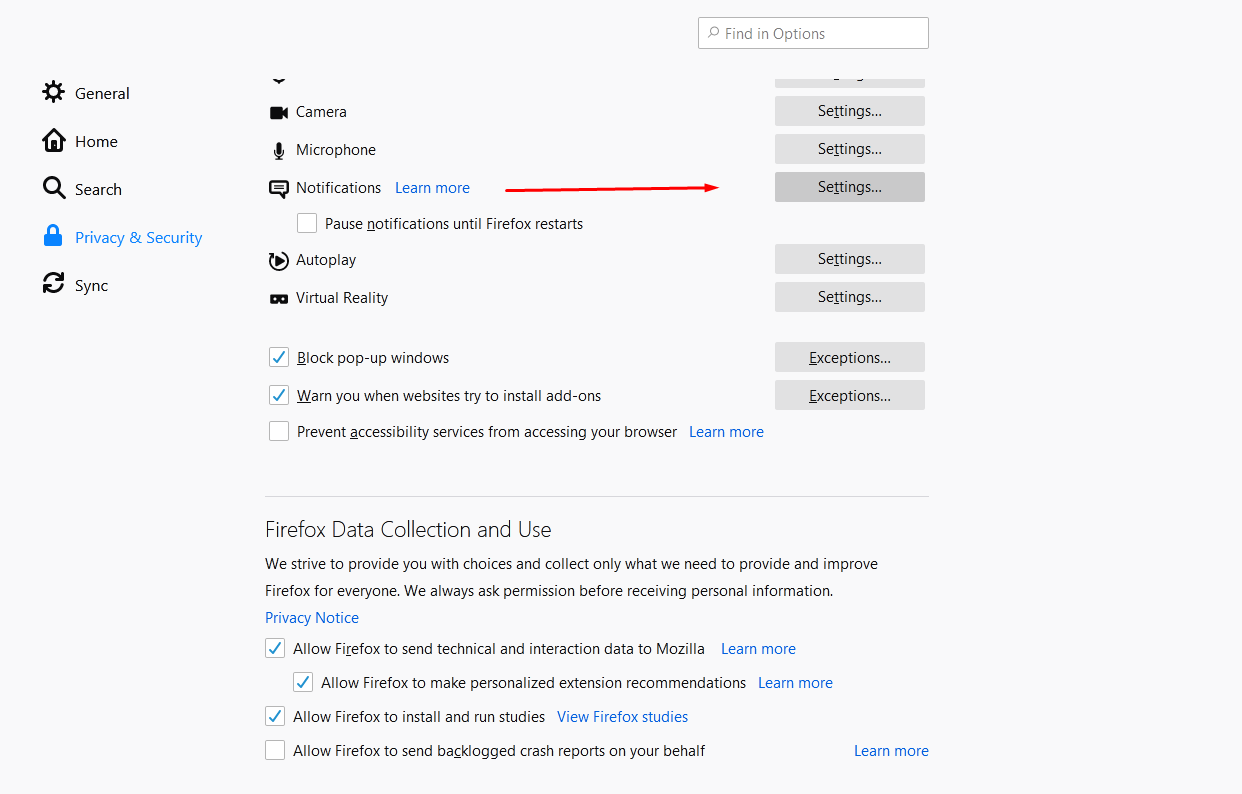Viewport: 1242px width, 794px height.
Task: Check allow Firefox to send backlogged crash reports
Action: click(x=274, y=749)
